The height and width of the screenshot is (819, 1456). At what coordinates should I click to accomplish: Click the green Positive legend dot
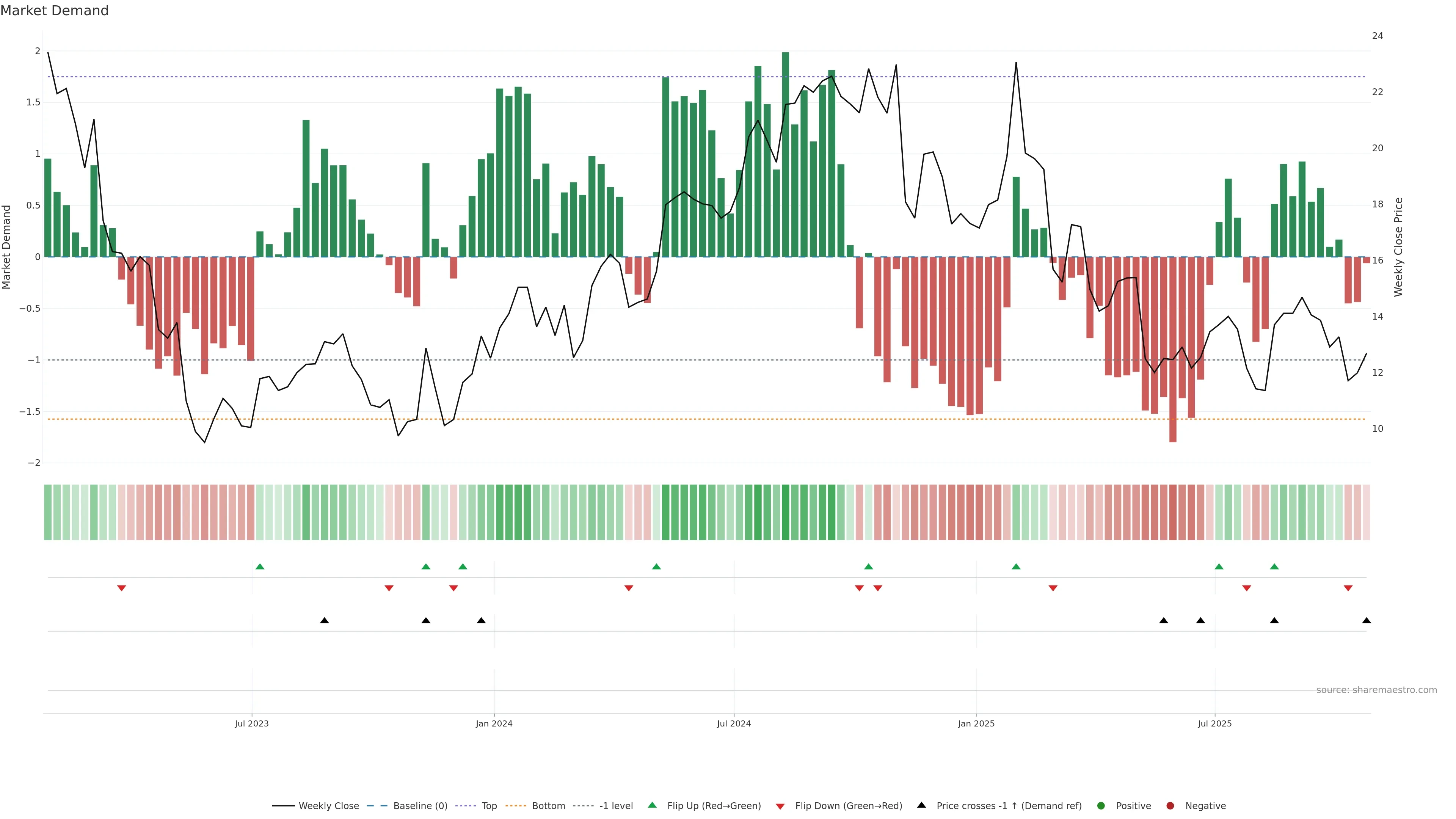pyautogui.click(x=1100, y=805)
